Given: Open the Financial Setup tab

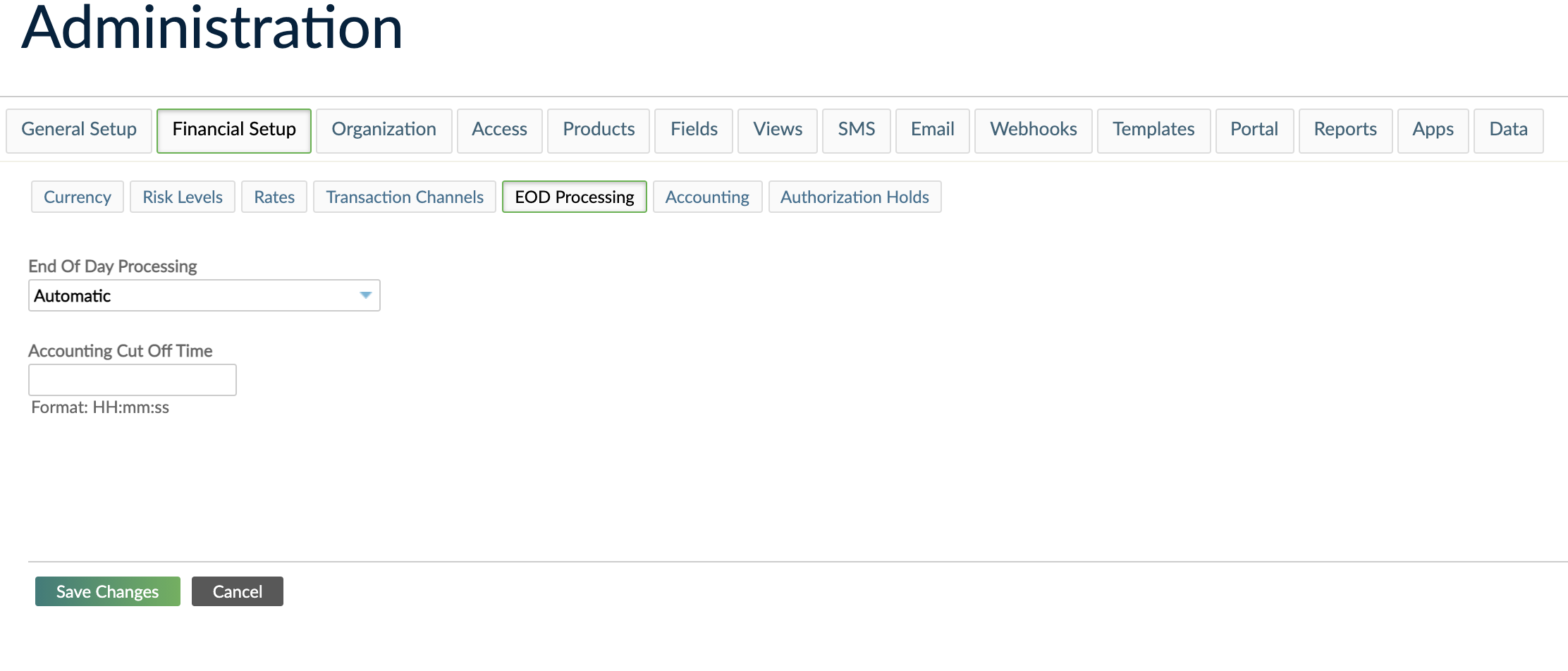Looking at the screenshot, I should point(234,130).
